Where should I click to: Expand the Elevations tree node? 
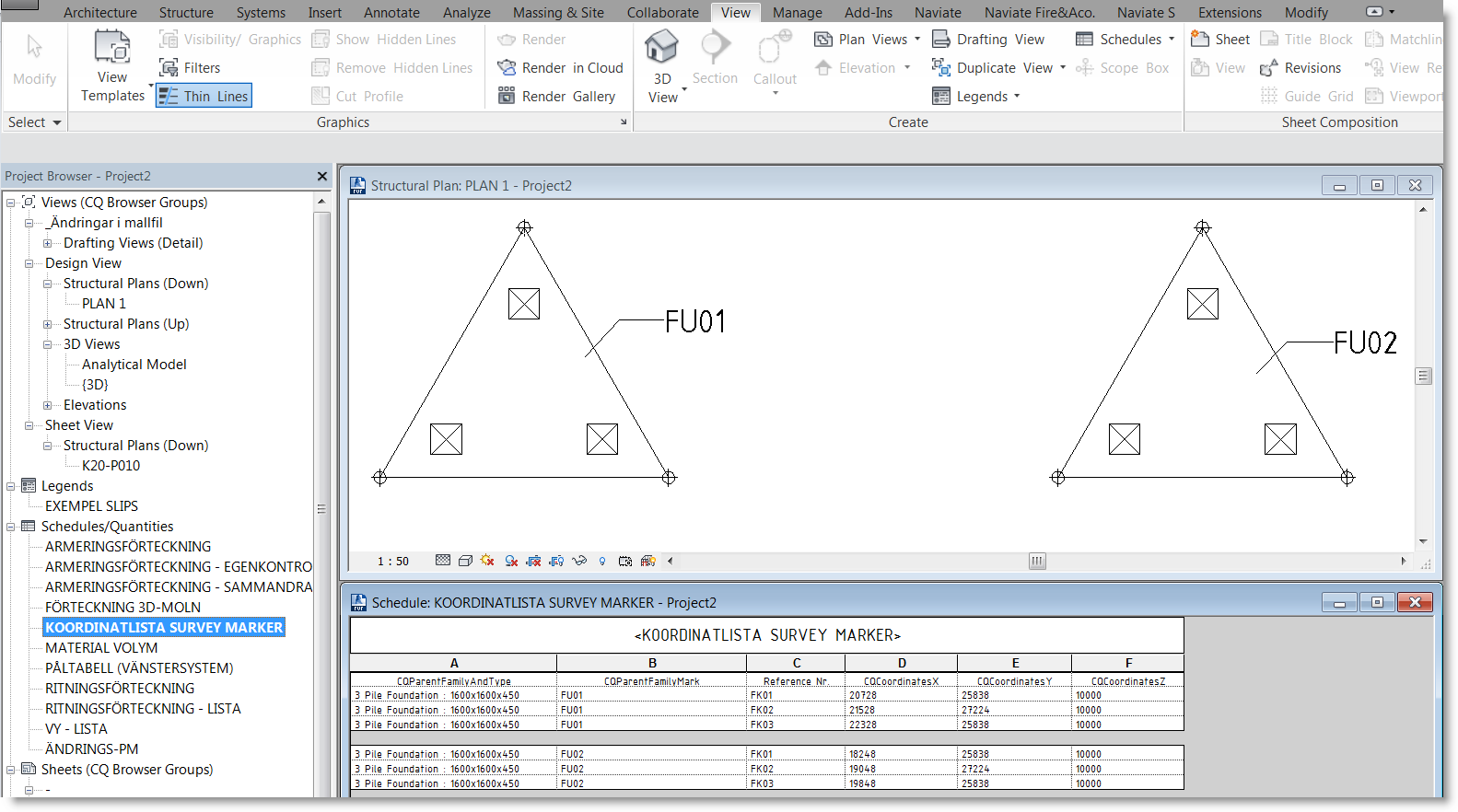(x=48, y=405)
